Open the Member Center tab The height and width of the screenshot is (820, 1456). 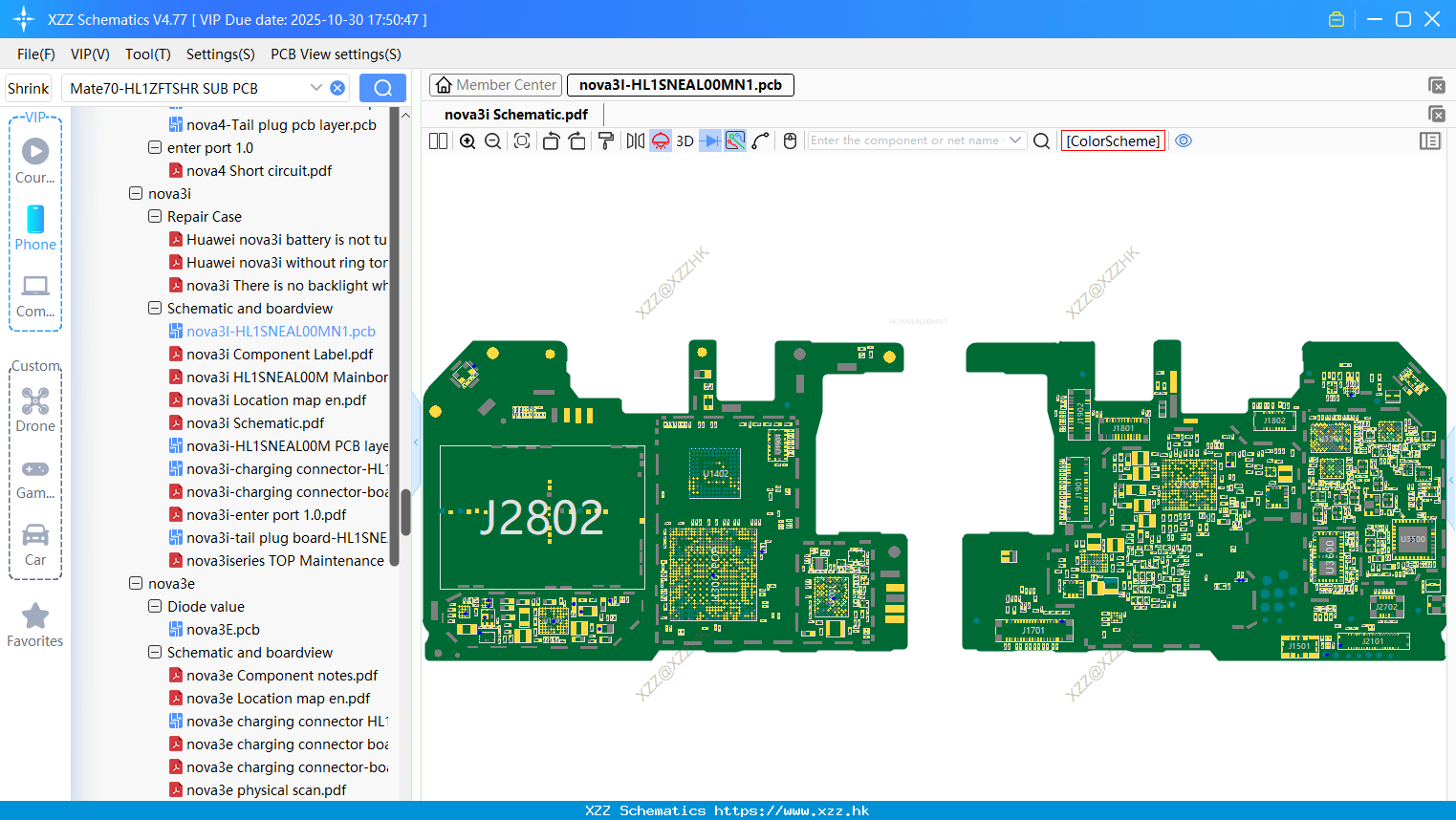click(496, 85)
